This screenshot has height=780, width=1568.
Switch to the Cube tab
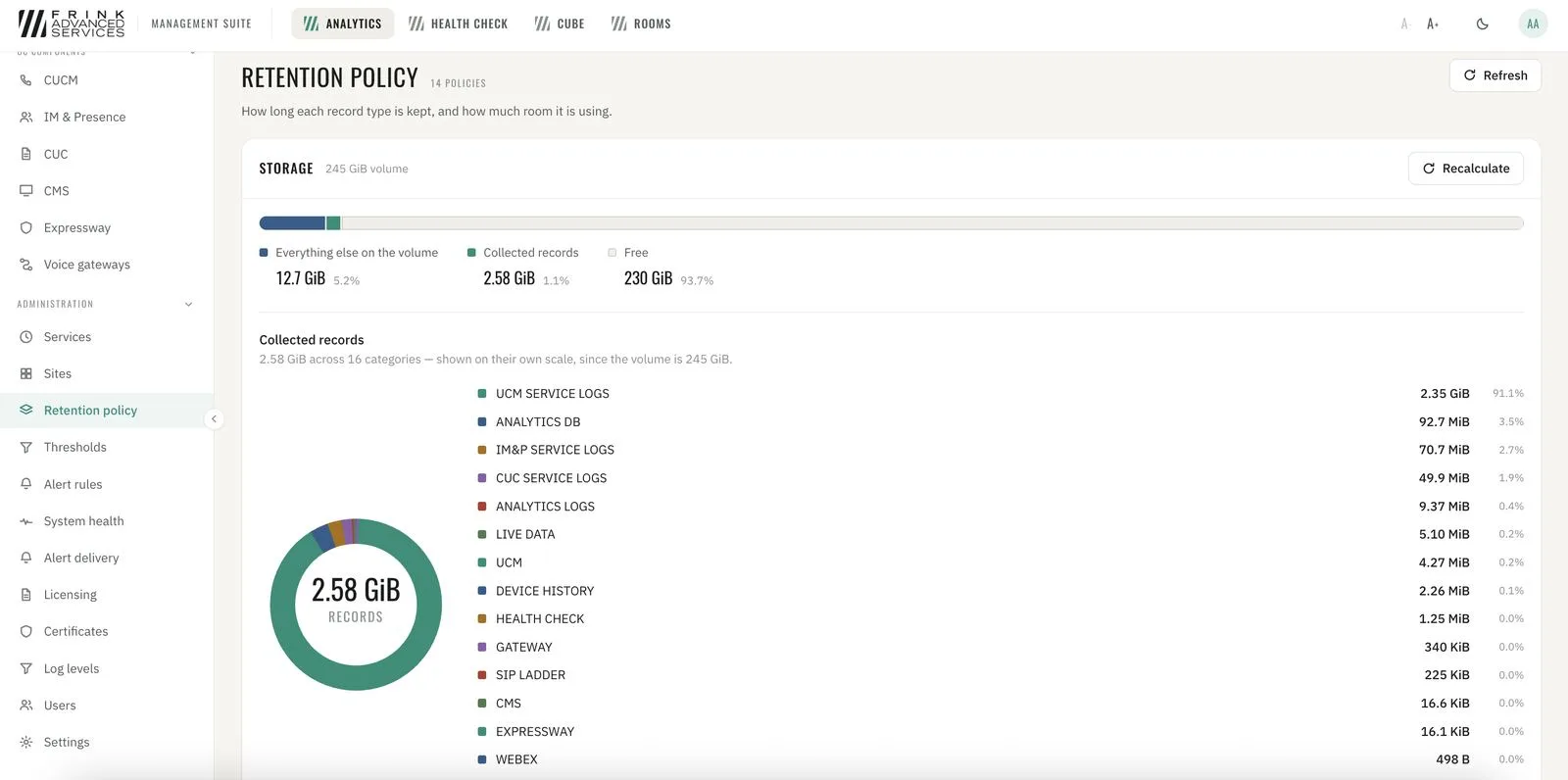tap(560, 24)
